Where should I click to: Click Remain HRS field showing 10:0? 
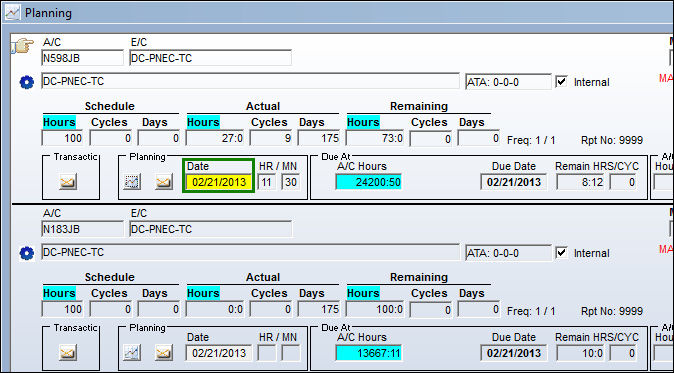point(580,353)
